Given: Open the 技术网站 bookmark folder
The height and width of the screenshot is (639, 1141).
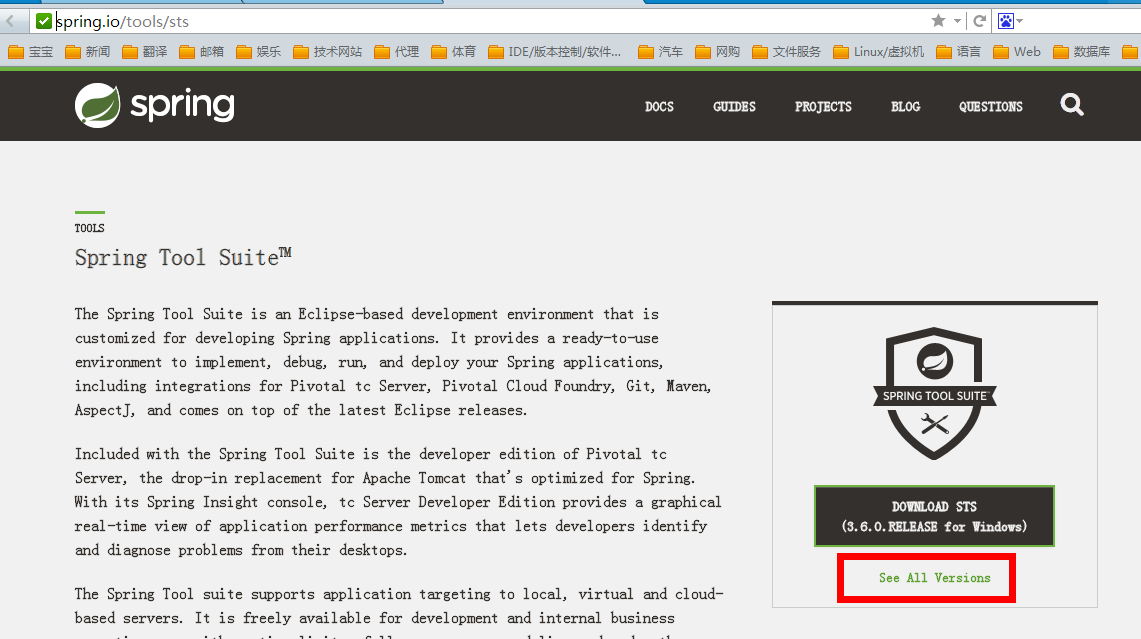Looking at the screenshot, I should [x=327, y=52].
